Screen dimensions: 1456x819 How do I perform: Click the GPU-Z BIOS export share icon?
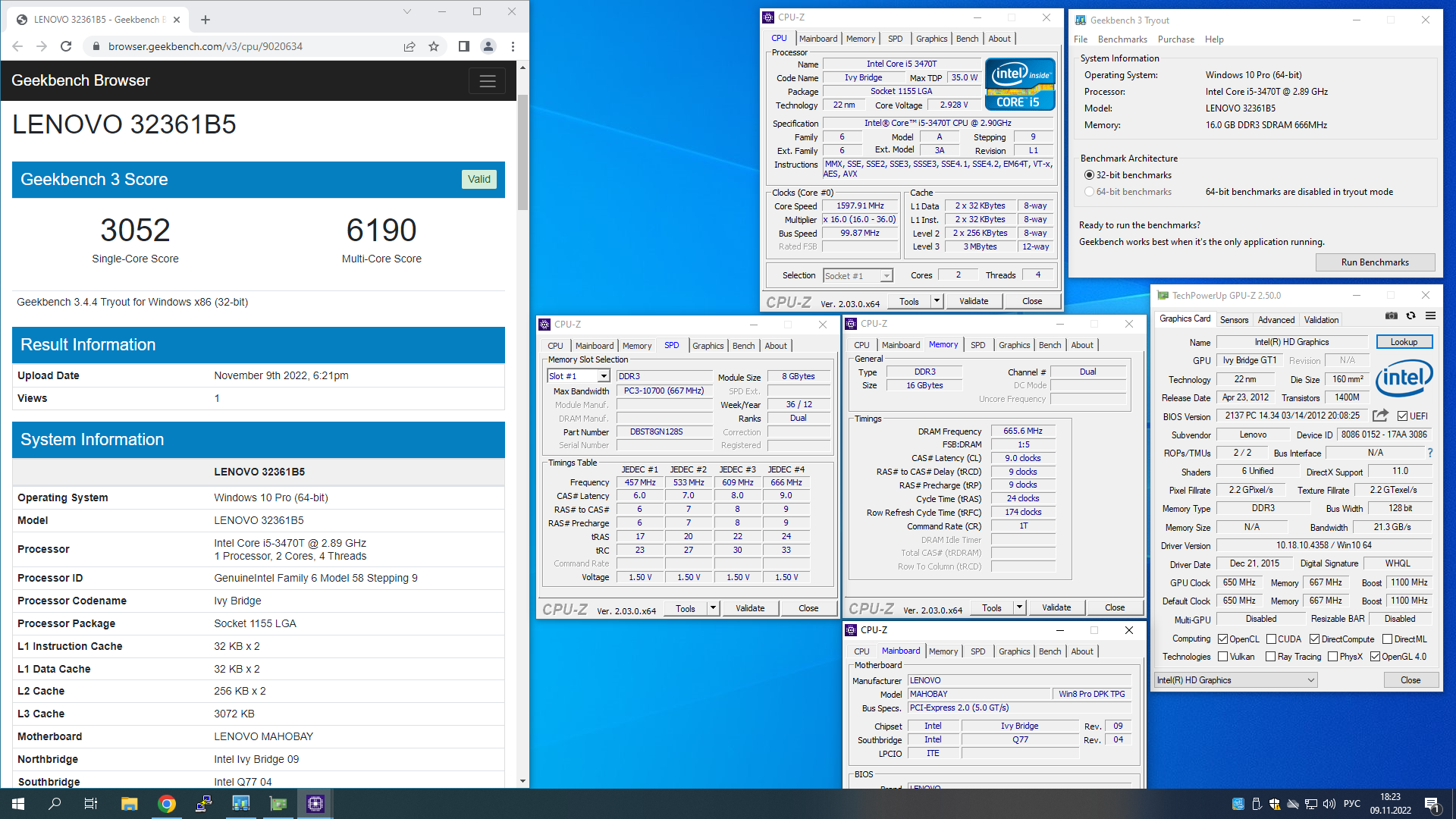click(x=1380, y=416)
